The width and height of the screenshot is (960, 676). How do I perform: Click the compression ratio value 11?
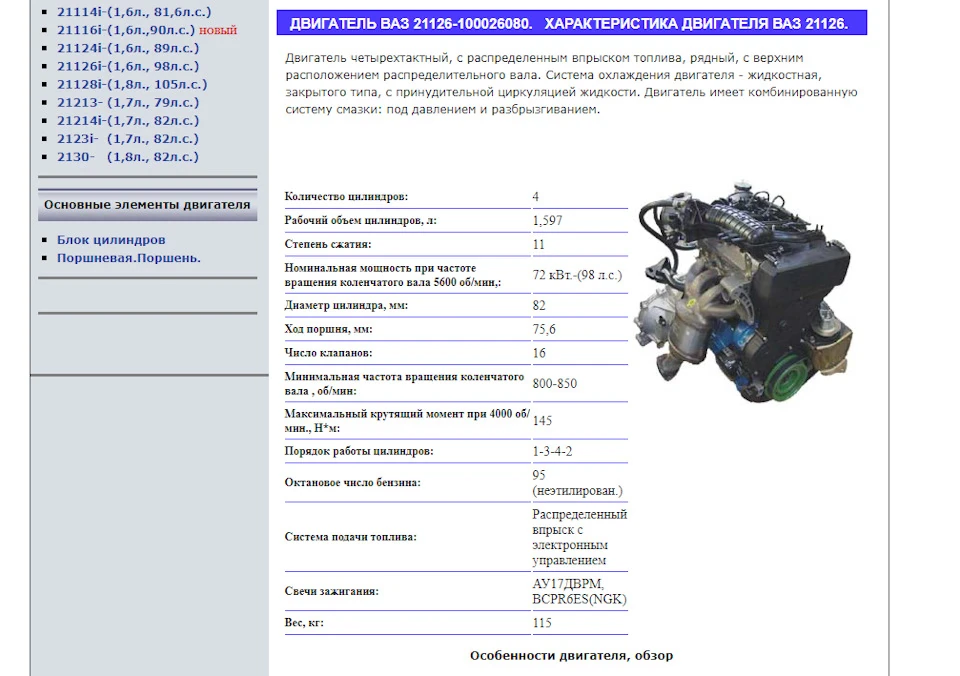pyautogui.click(x=539, y=244)
